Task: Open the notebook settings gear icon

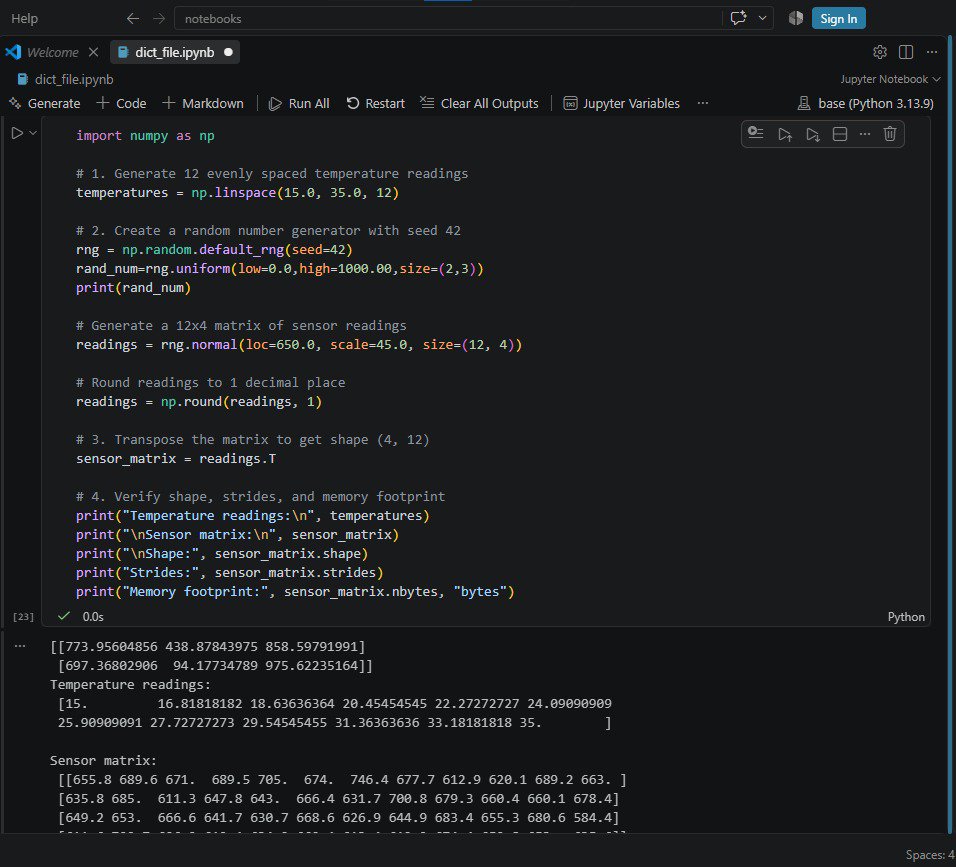Action: [x=879, y=52]
